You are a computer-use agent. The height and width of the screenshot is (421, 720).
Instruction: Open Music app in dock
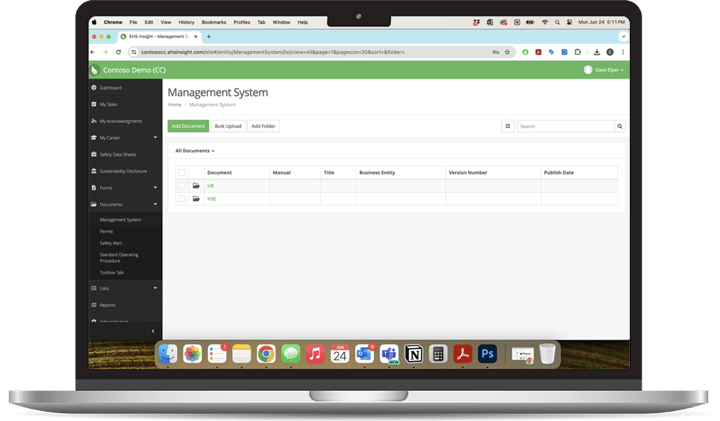[315, 354]
